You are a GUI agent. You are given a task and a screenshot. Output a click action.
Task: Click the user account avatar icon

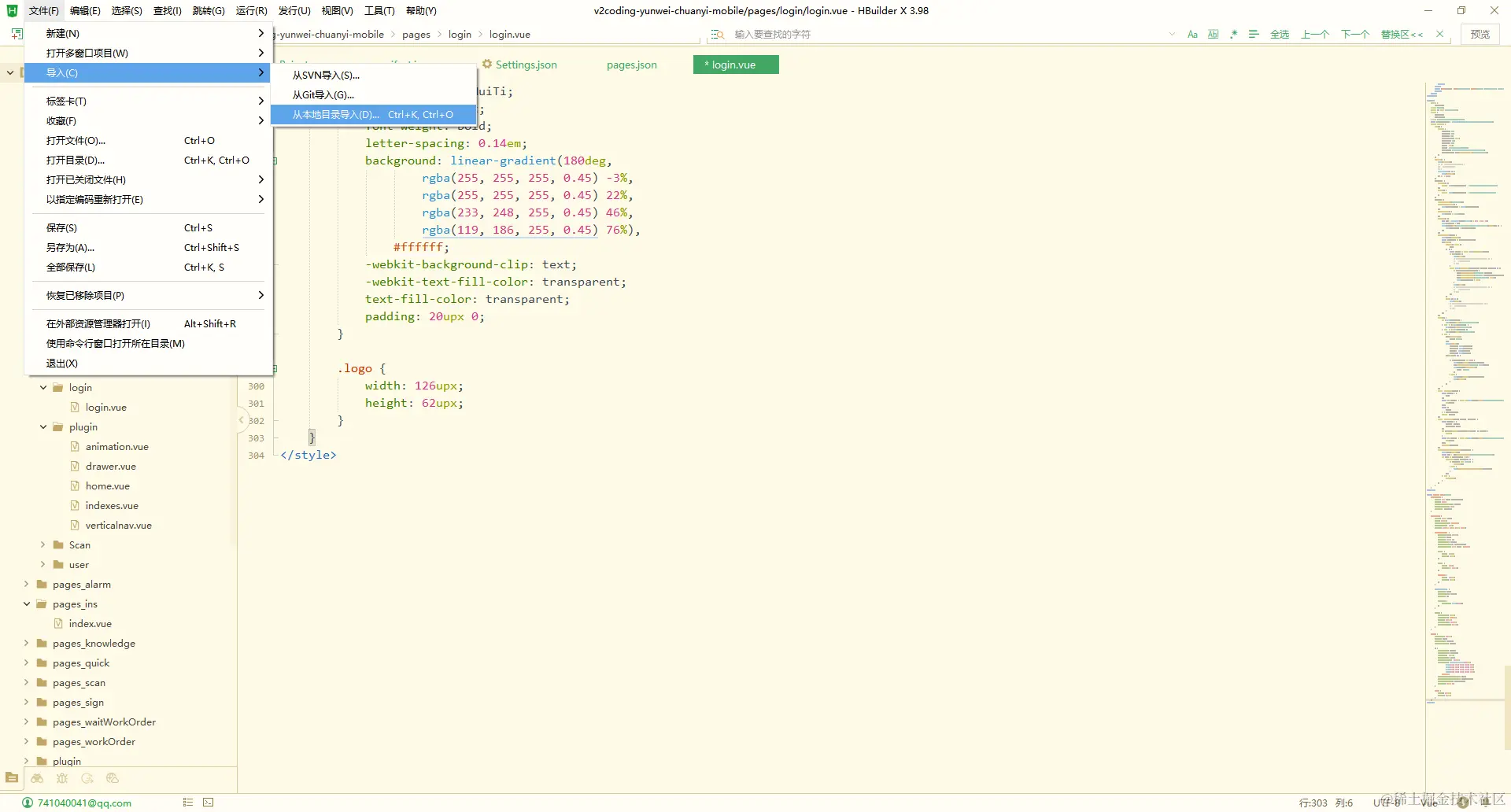tap(28, 803)
